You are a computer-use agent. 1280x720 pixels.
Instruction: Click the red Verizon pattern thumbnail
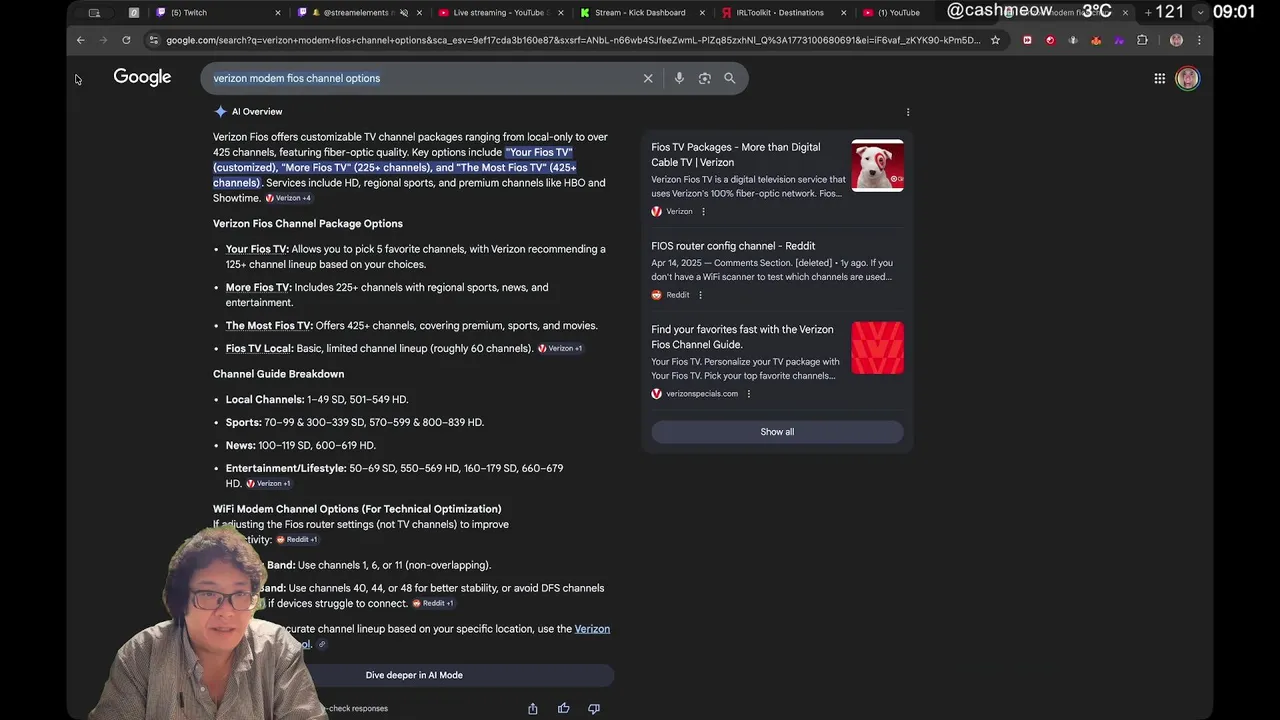click(x=877, y=348)
